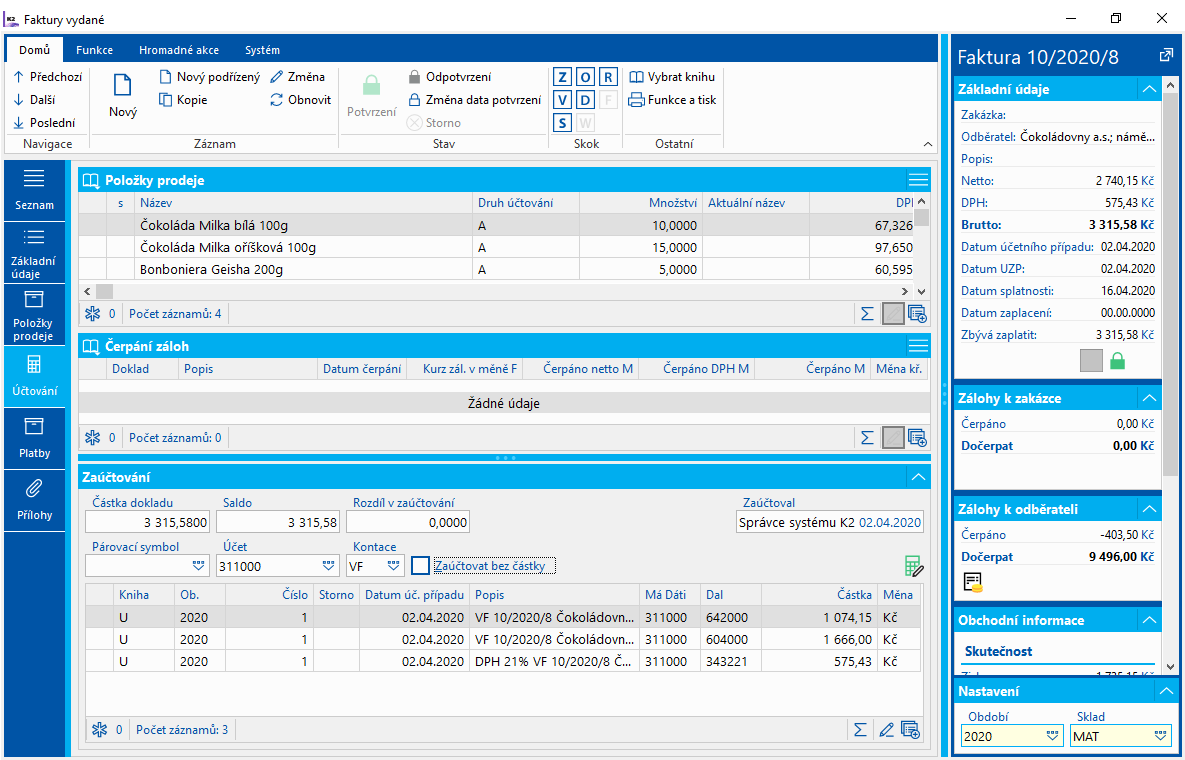Toggle gray square in Položky prodeje footer
Viewport: 1185px width, 760px height.
pyautogui.click(x=893, y=314)
